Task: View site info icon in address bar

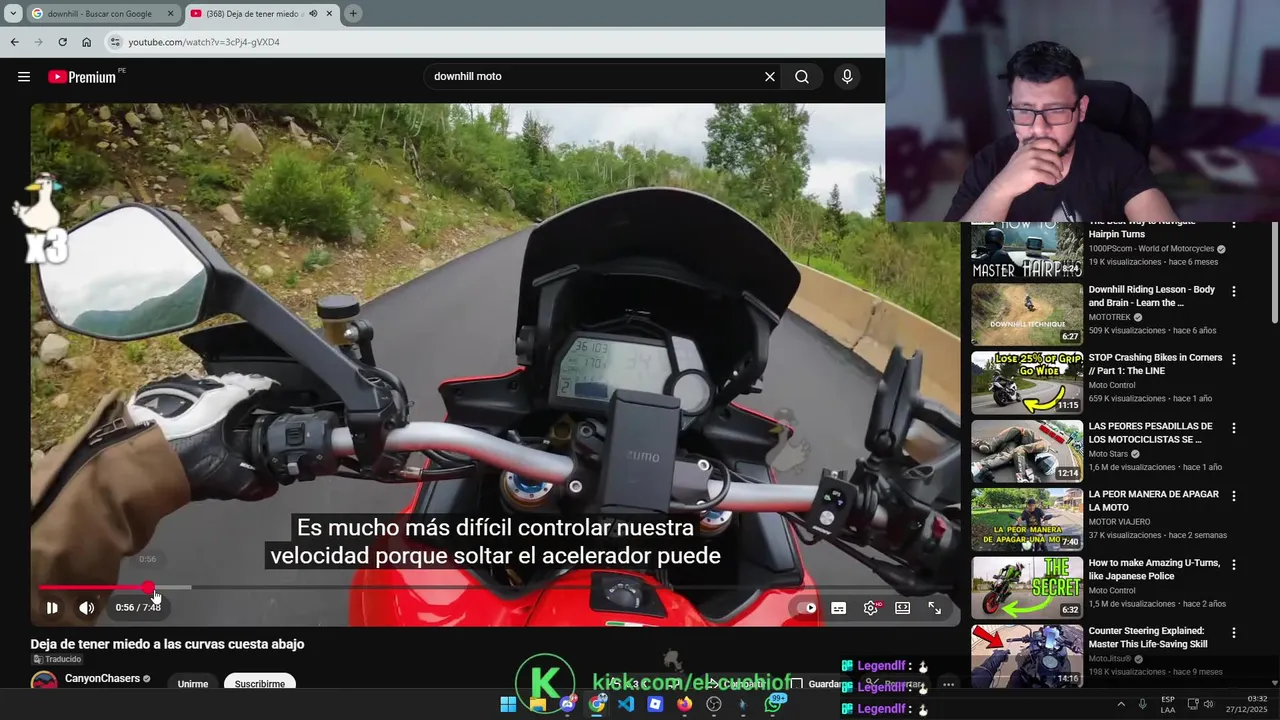Action: tap(115, 42)
